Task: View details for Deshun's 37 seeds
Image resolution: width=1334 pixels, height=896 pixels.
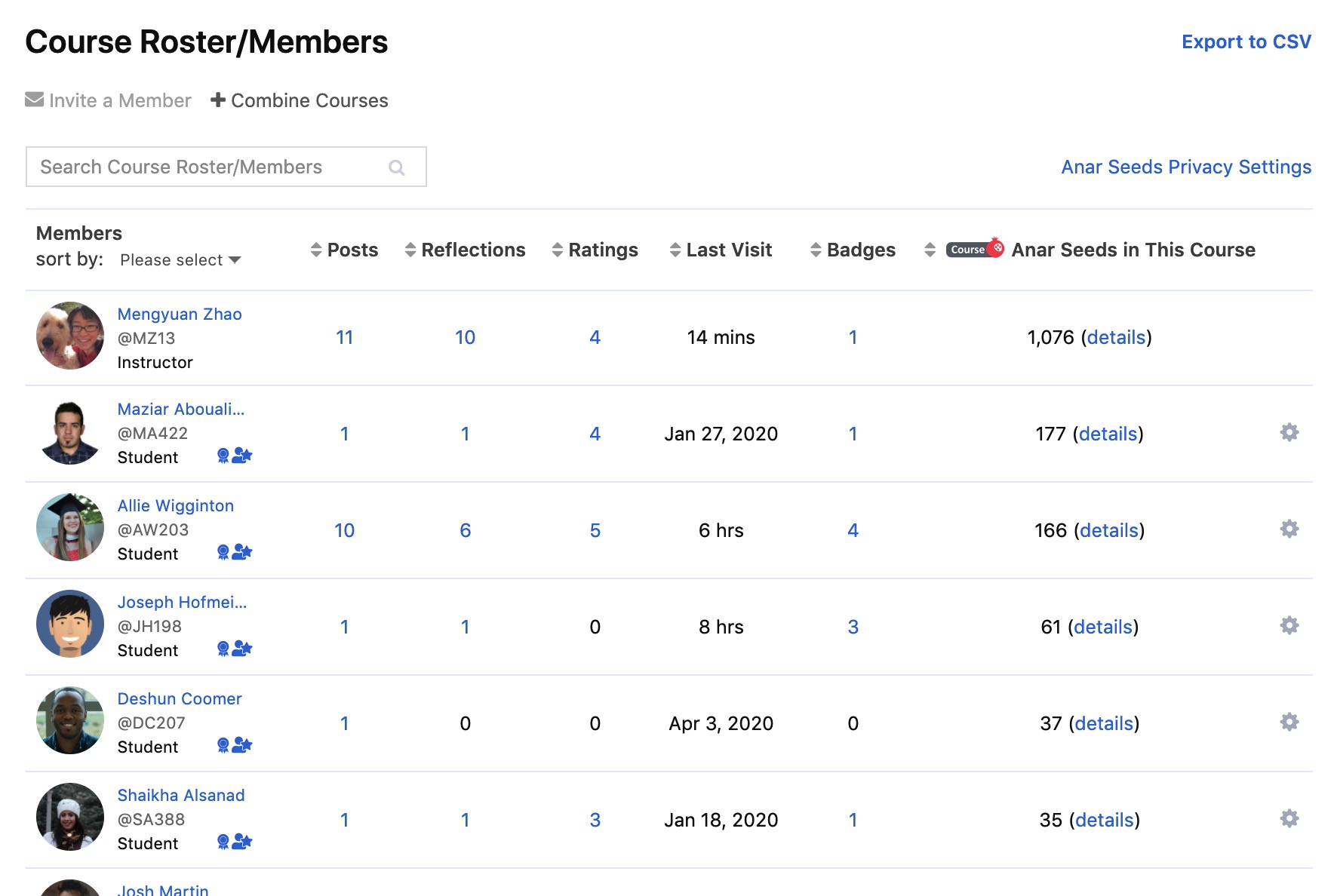Action: coord(1104,723)
